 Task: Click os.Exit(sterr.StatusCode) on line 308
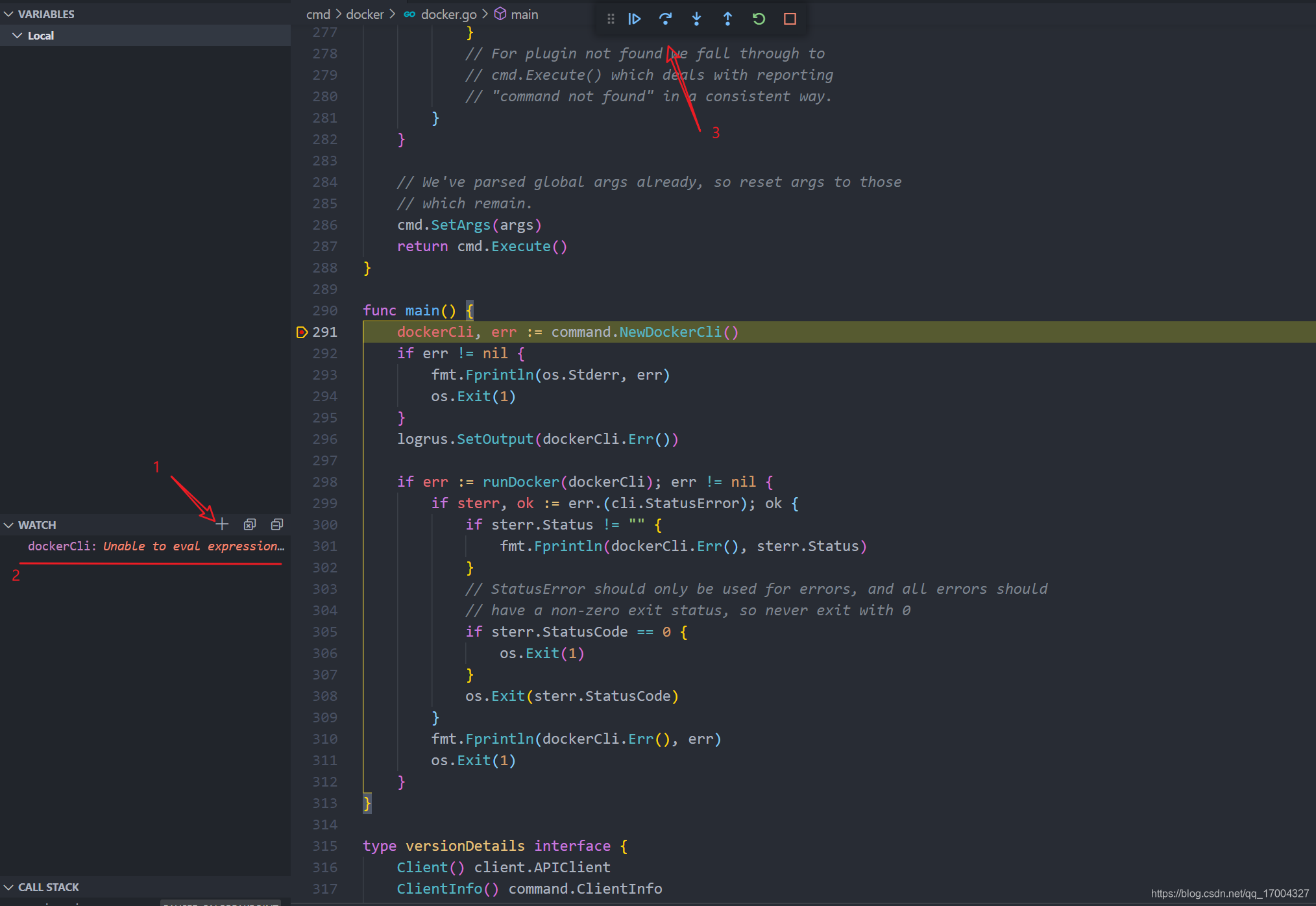(x=572, y=696)
